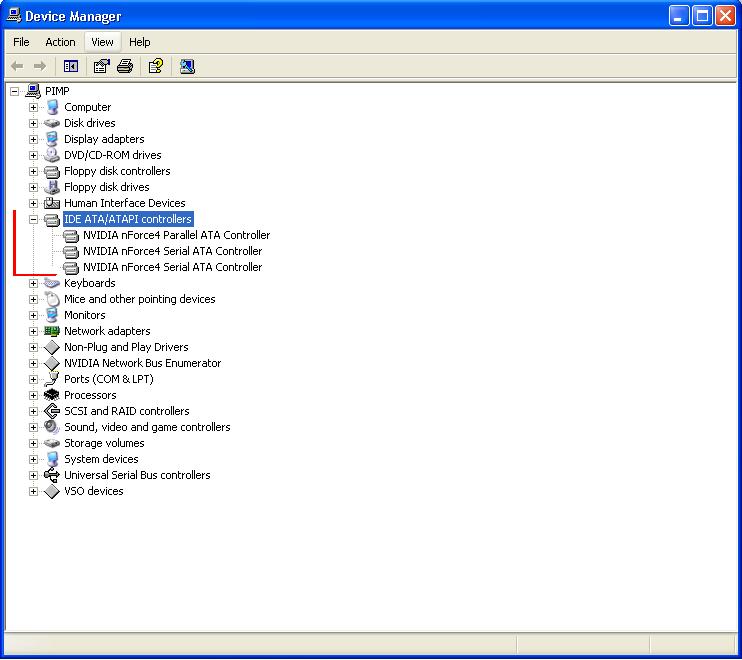The width and height of the screenshot is (742, 660).
Task: Click the Display adapters icon
Action: 52,139
